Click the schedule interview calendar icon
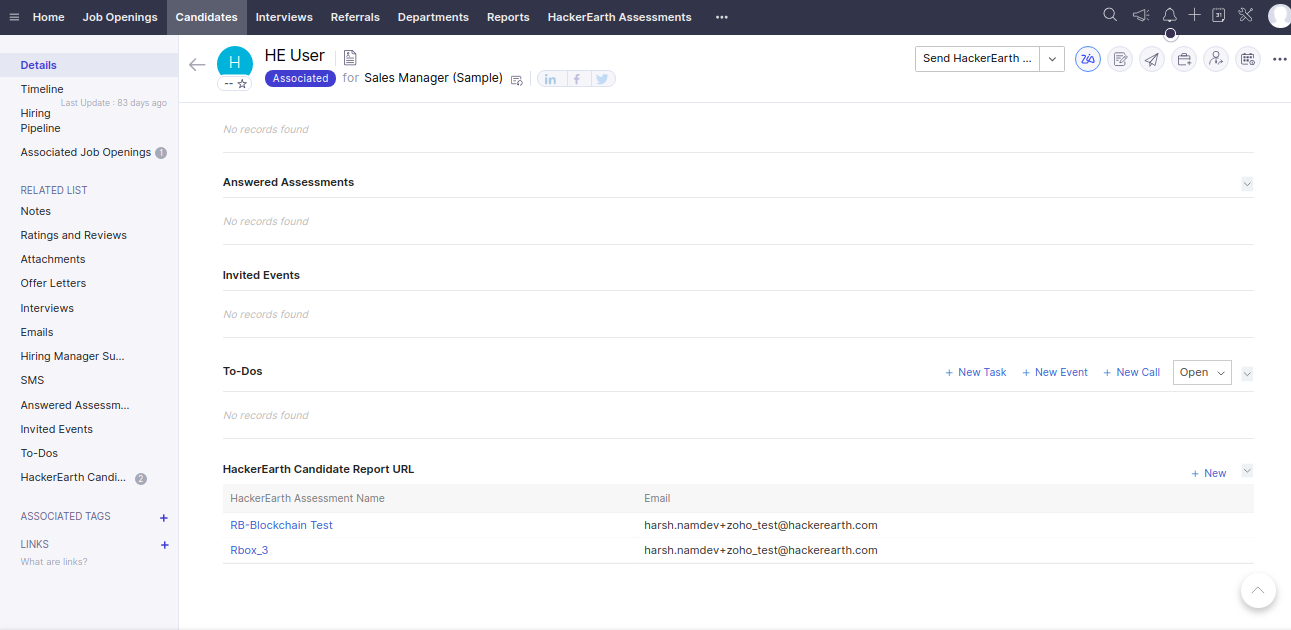This screenshot has width=1291, height=630. point(1248,59)
